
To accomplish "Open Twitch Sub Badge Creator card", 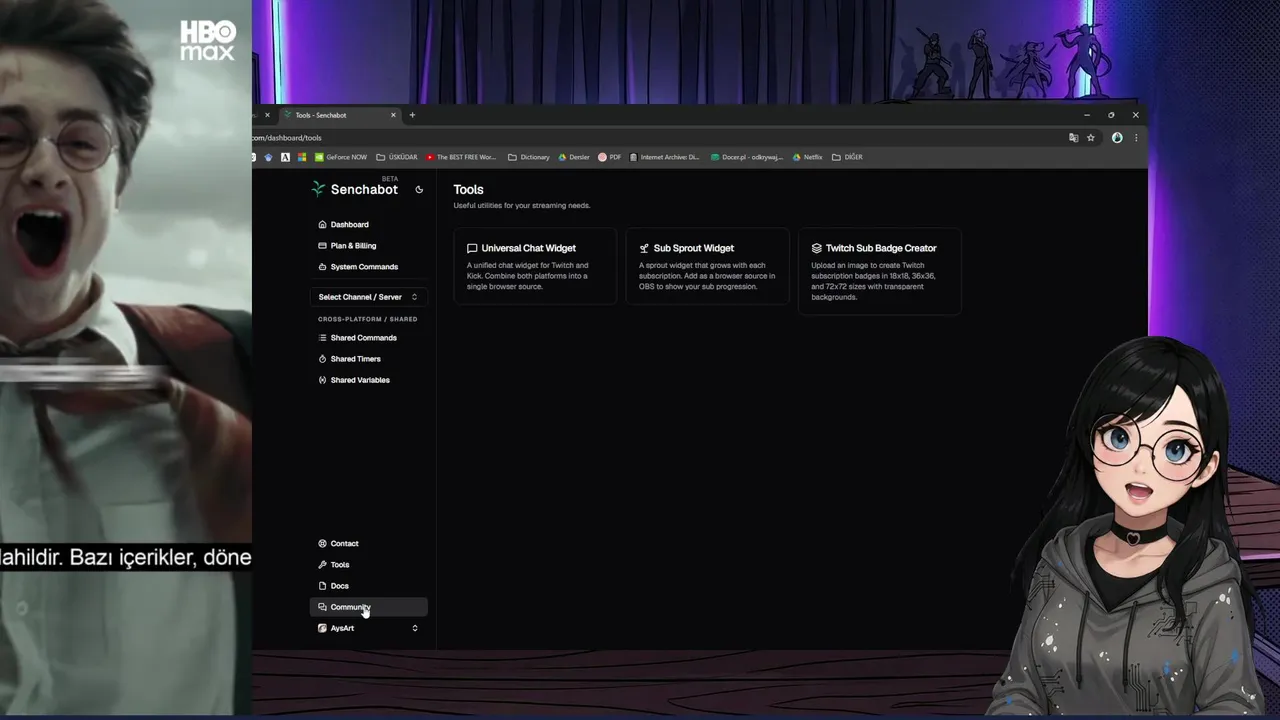I will click(x=880, y=271).
